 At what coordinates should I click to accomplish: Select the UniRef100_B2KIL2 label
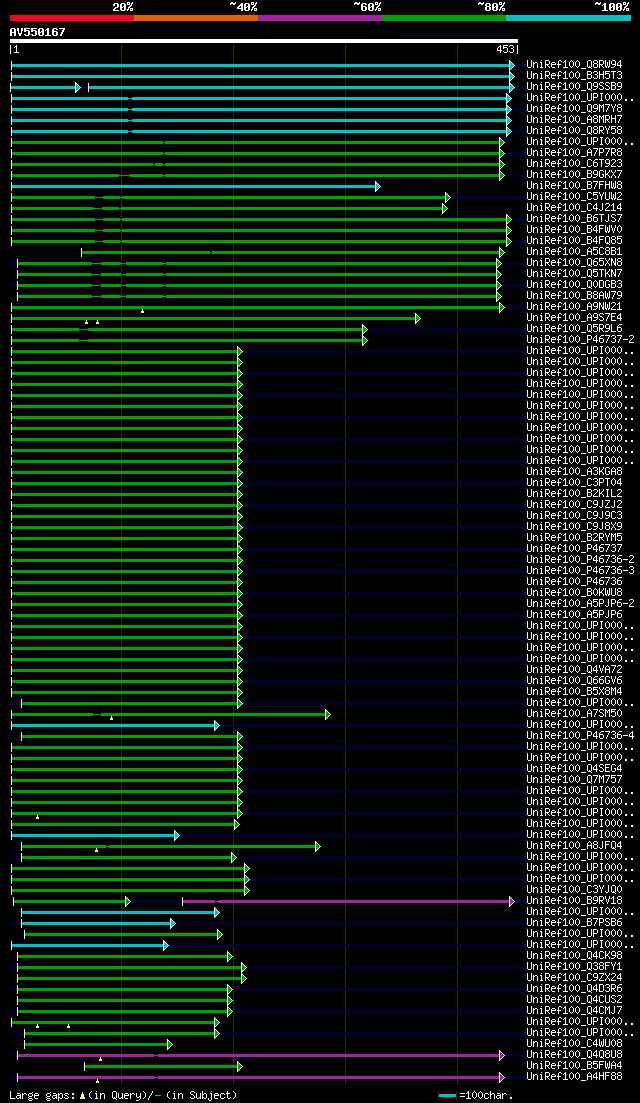(574, 495)
